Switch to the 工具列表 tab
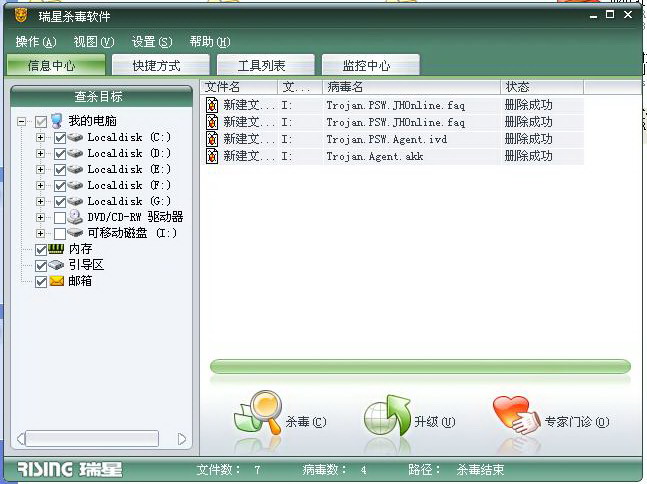Image resolution: width=647 pixels, height=484 pixels. click(266, 65)
